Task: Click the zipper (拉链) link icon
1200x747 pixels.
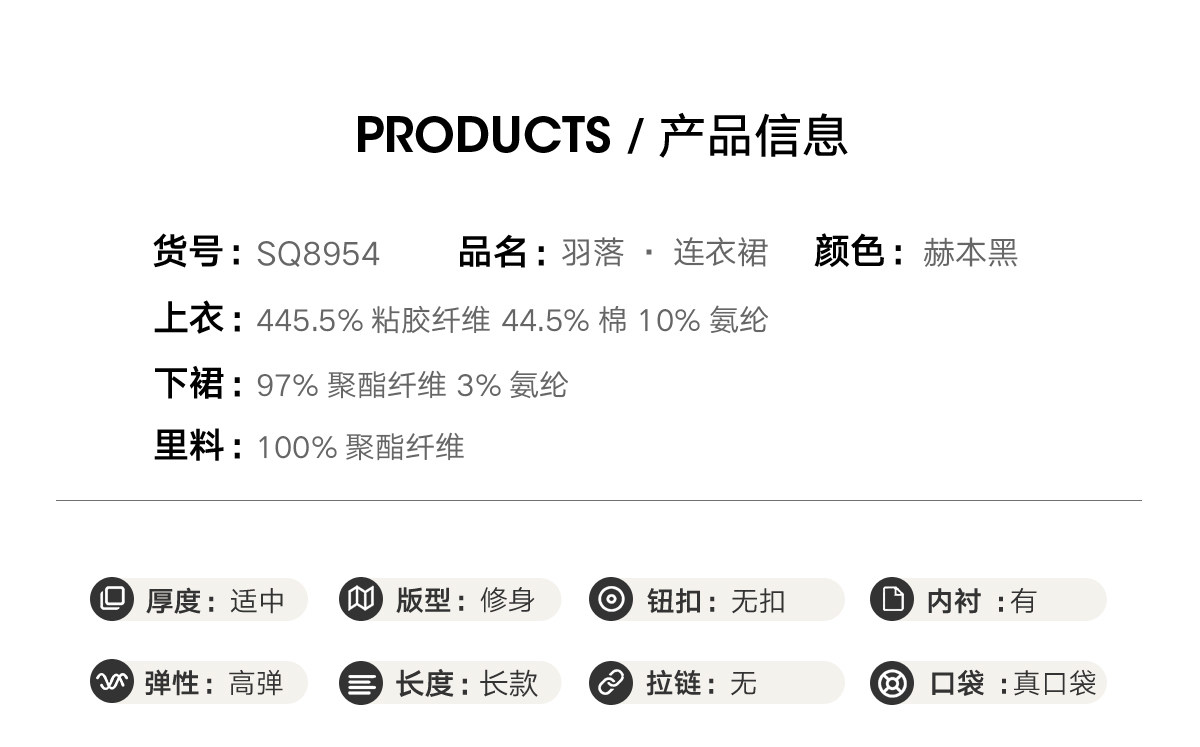Action: click(610, 683)
